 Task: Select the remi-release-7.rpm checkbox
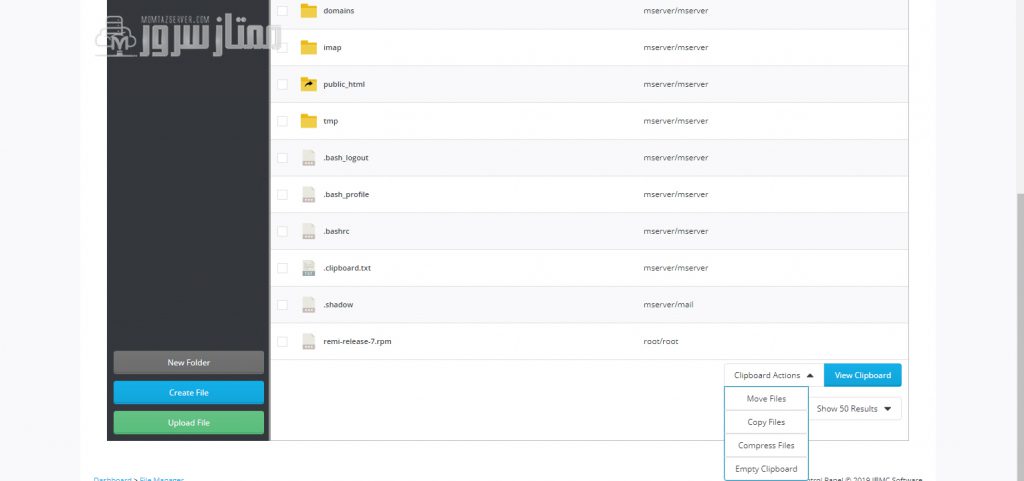[282, 341]
